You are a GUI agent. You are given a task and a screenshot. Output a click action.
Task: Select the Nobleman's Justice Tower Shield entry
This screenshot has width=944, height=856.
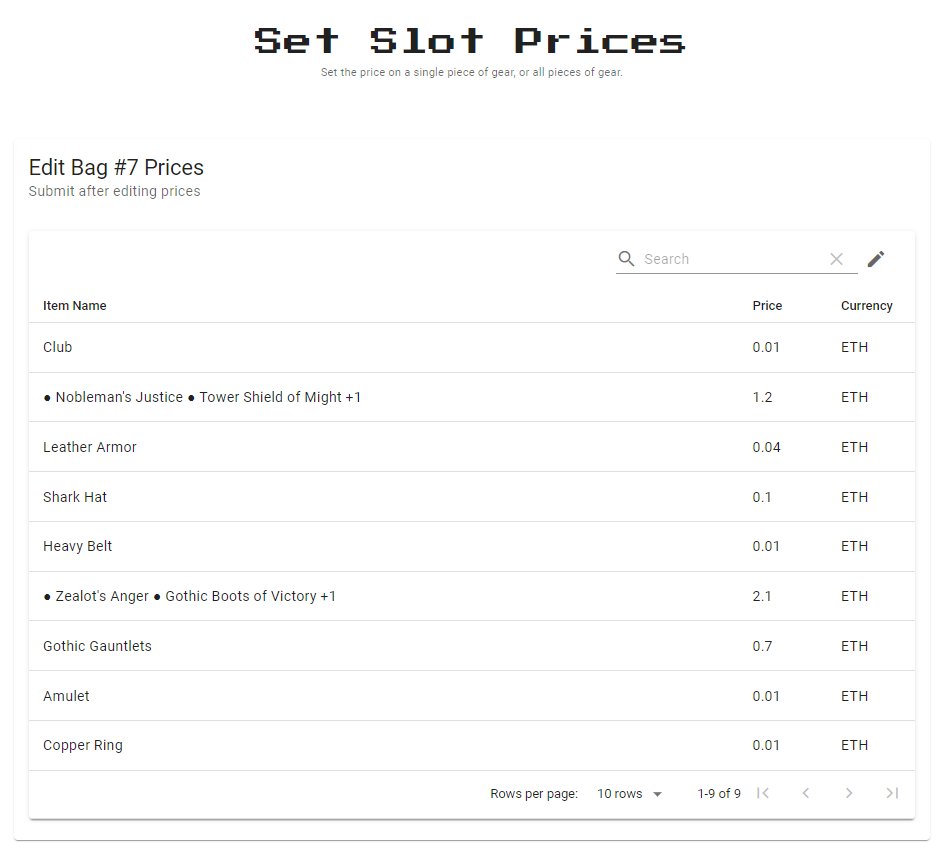point(202,397)
